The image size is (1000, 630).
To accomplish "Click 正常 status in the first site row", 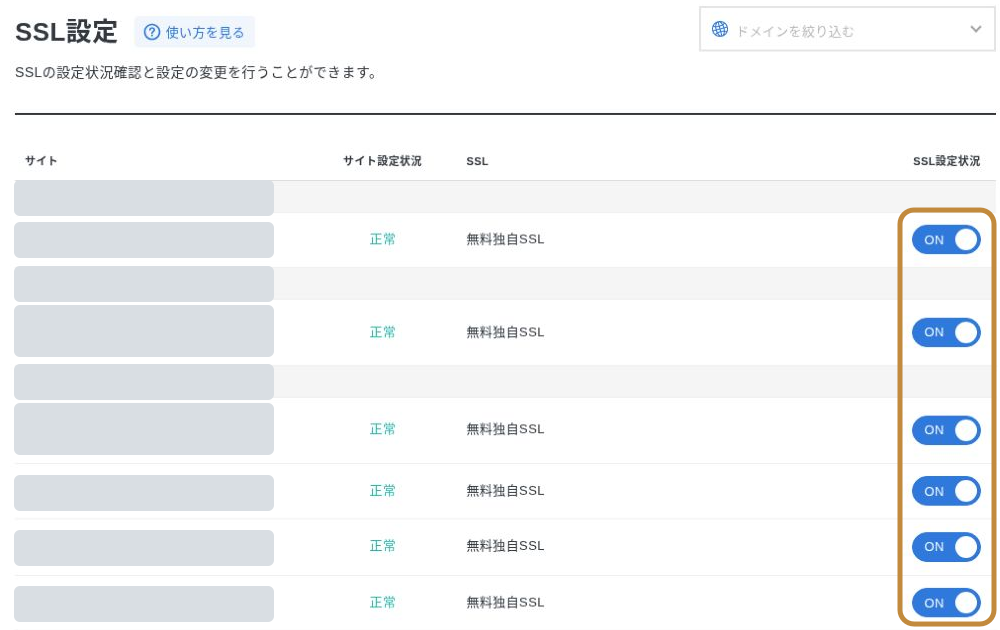I will point(383,239).
